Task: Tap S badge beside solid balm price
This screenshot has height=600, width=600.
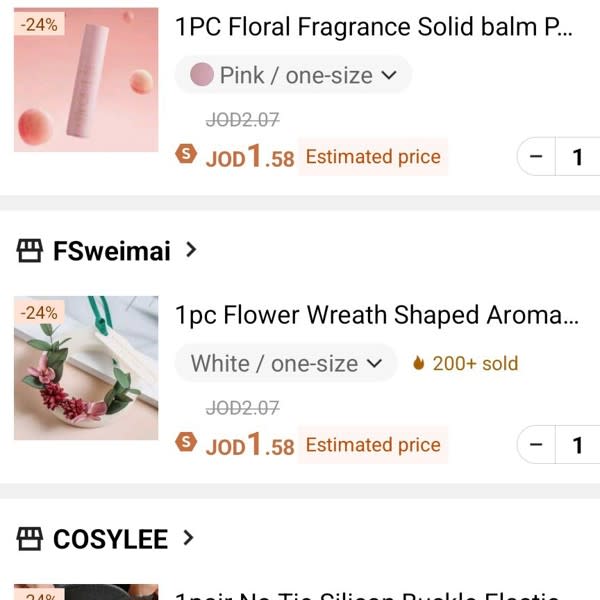Action: click(186, 154)
